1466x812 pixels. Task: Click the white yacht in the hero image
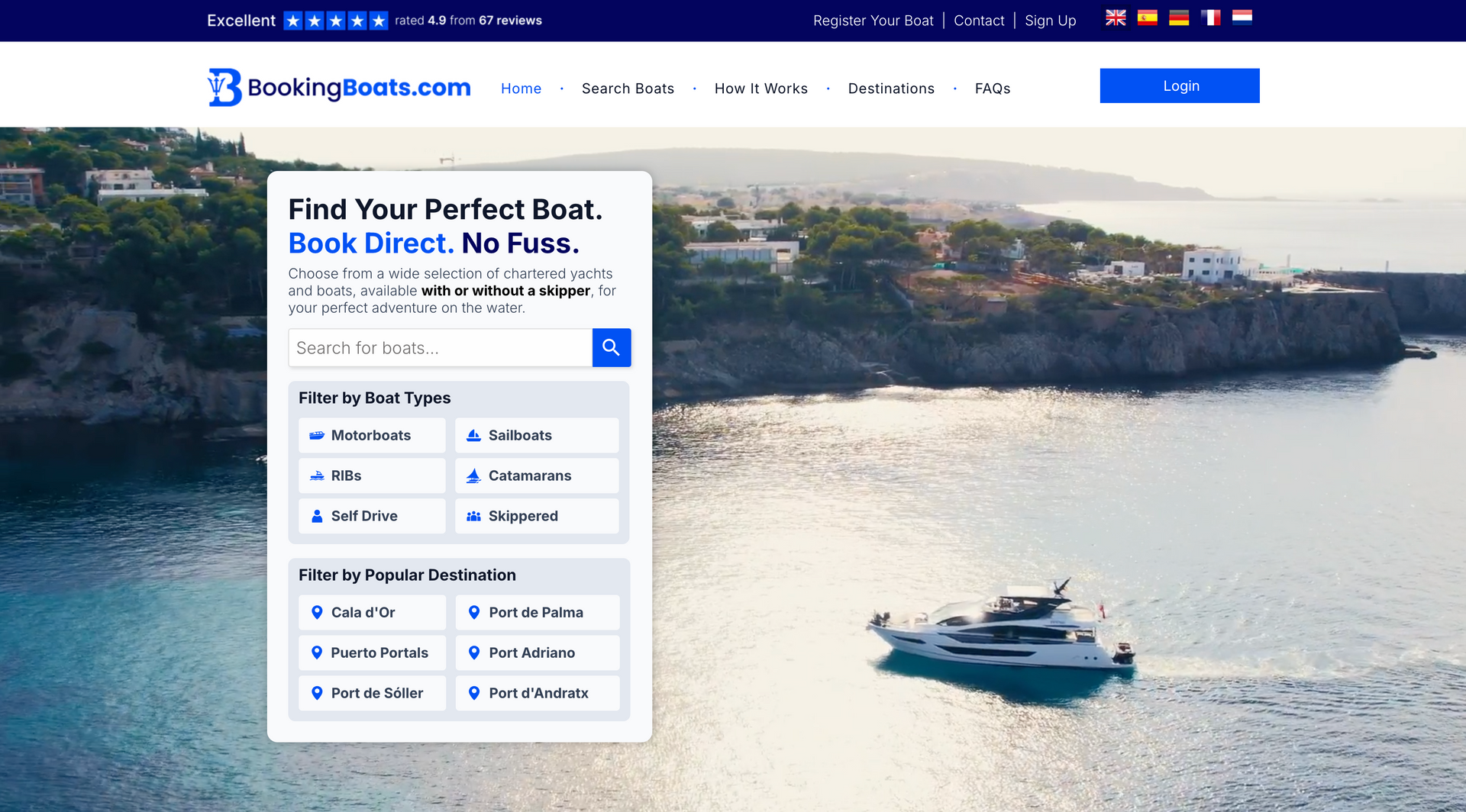click(1002, 626)
